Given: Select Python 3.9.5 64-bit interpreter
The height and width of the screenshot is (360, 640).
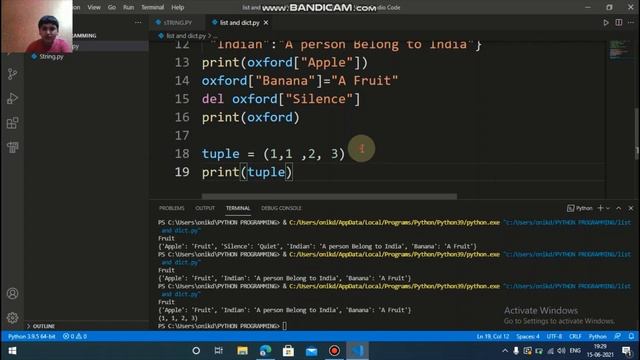Looking at the screenshot, I should coord(31,336).
